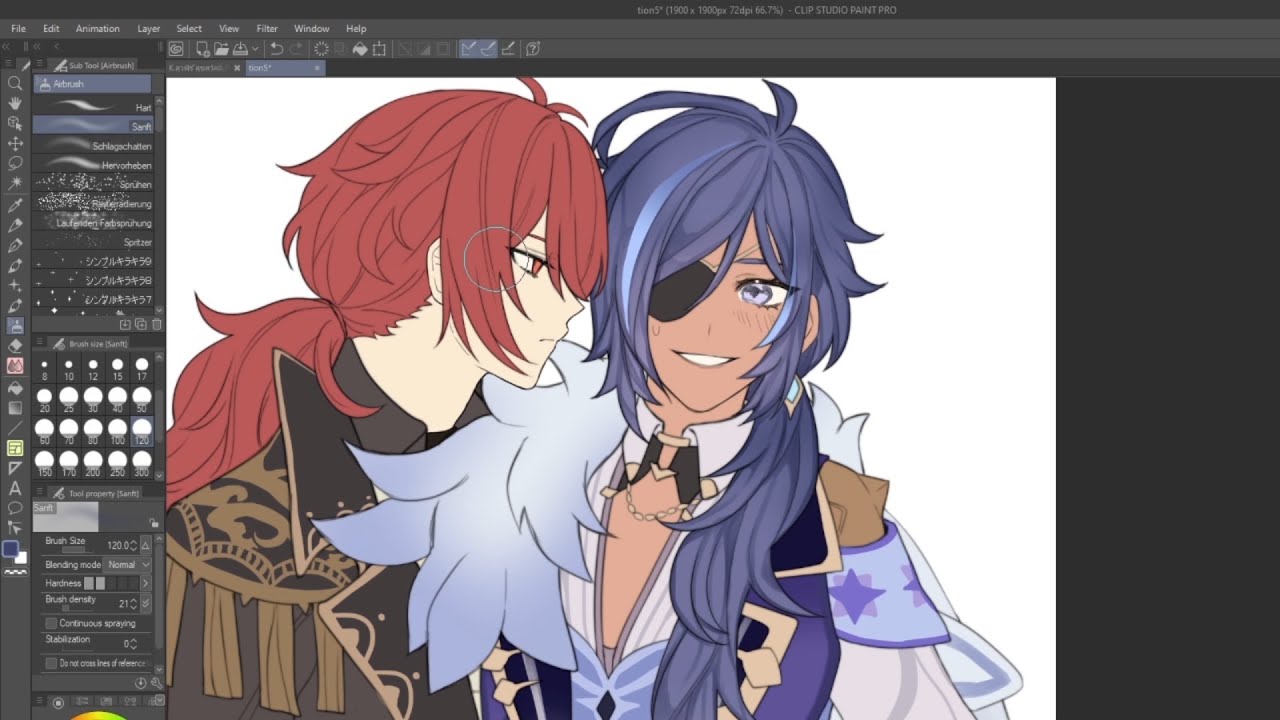
Task: Select the Text tool
Action: [x=15, y=488]
